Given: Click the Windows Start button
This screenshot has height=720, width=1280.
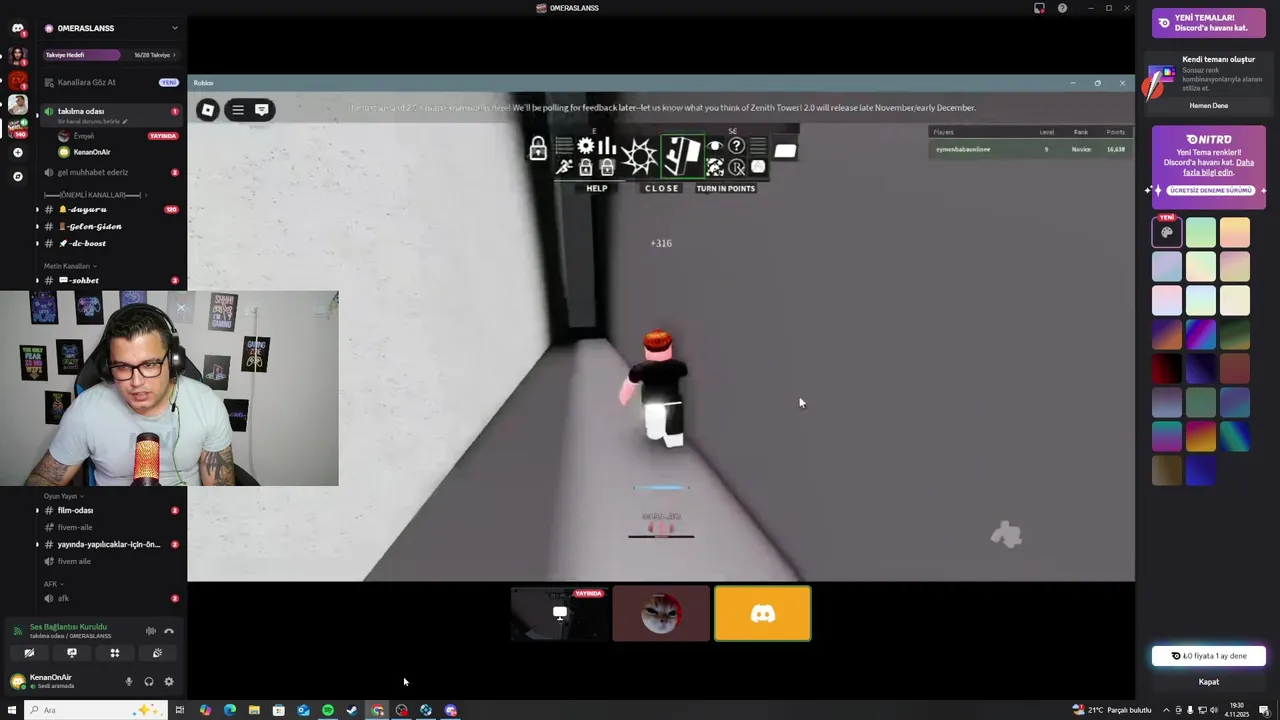Looking at the screenshot, I should point(12,710).
